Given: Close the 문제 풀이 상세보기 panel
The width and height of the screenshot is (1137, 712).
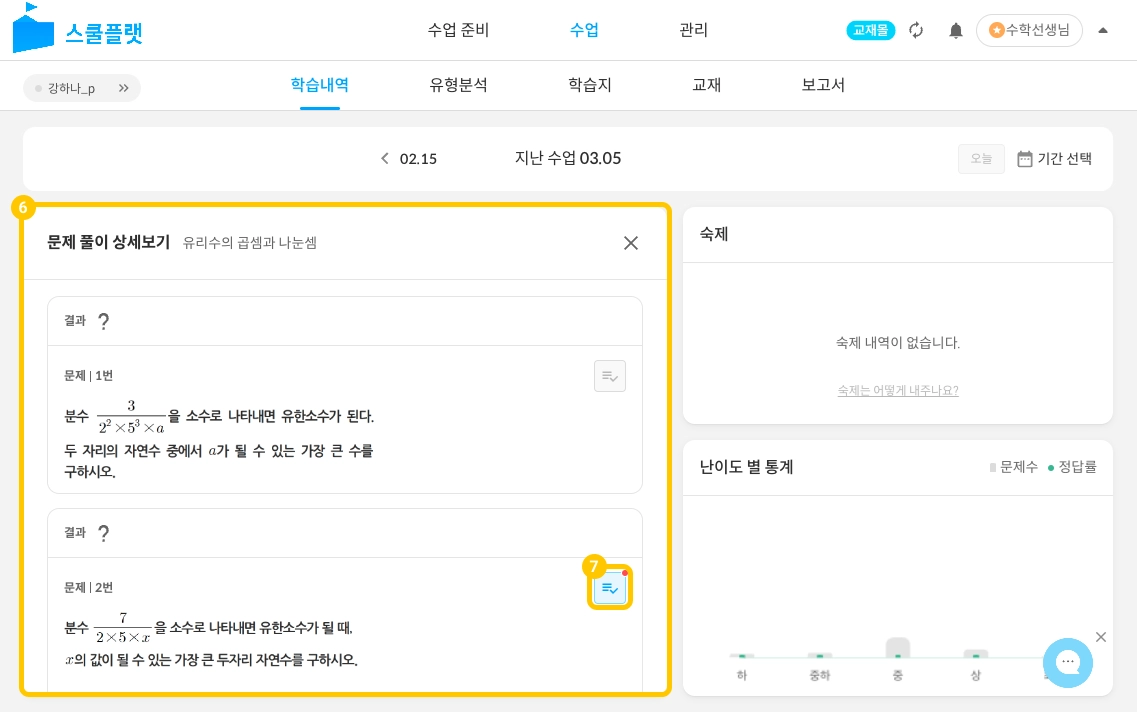Looking at the screenshot, I should click(x=630, y=243).
